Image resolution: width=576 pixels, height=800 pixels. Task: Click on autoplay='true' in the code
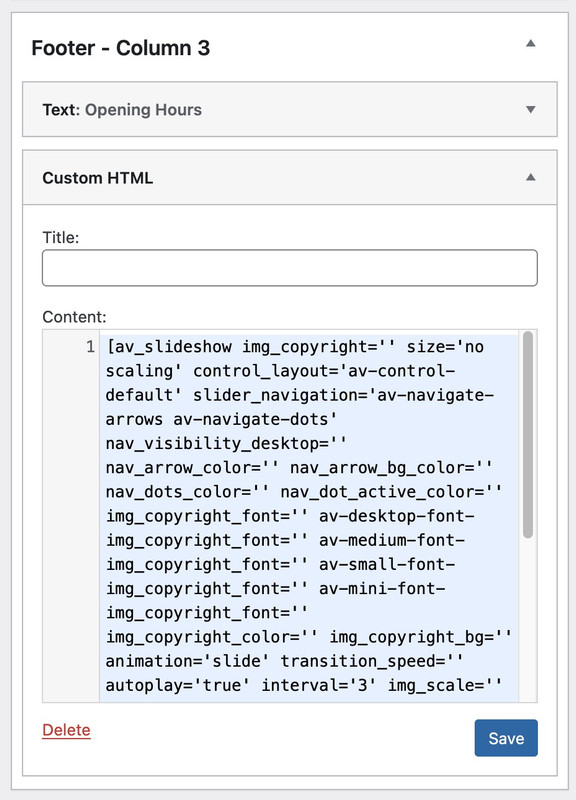(178, 685)
